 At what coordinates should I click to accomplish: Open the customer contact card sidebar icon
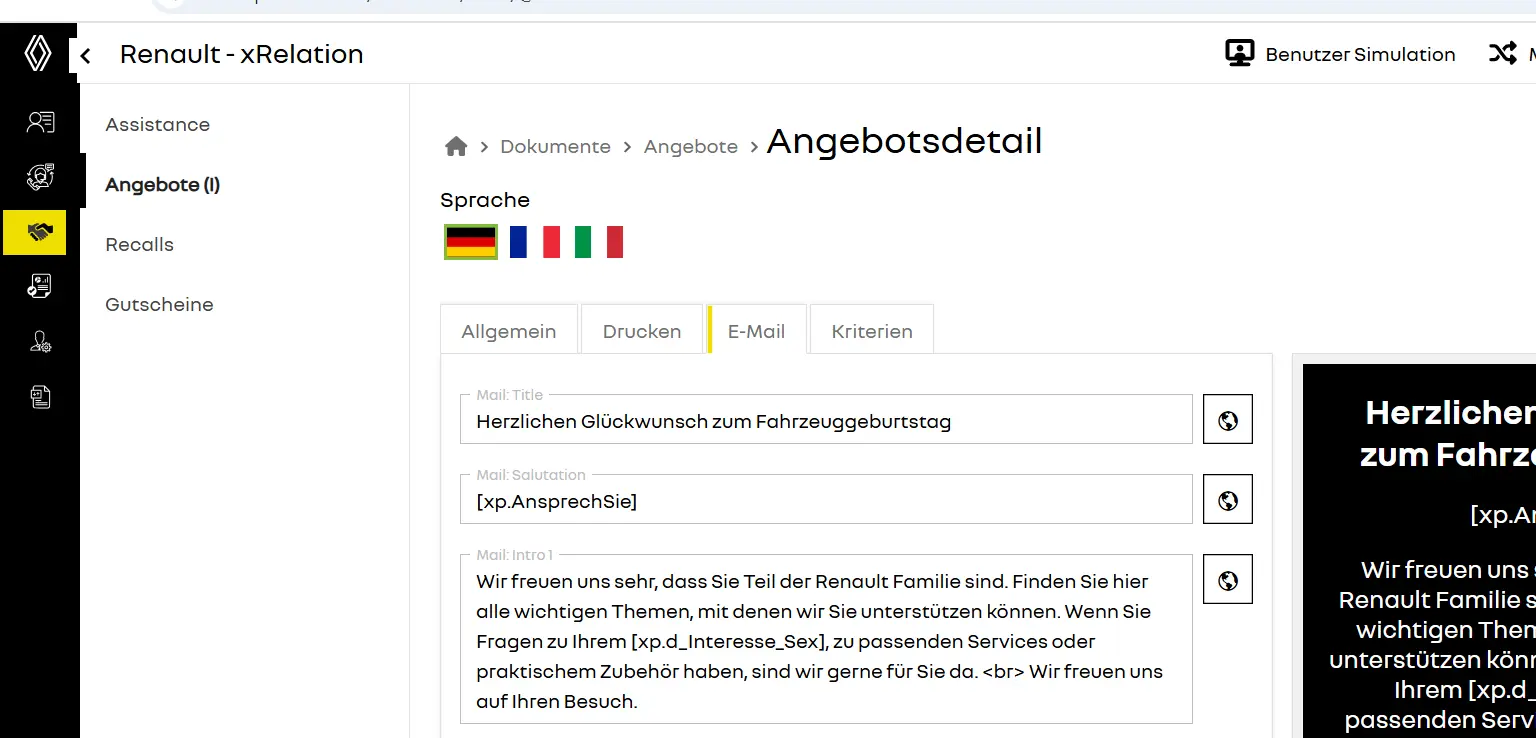40,123
